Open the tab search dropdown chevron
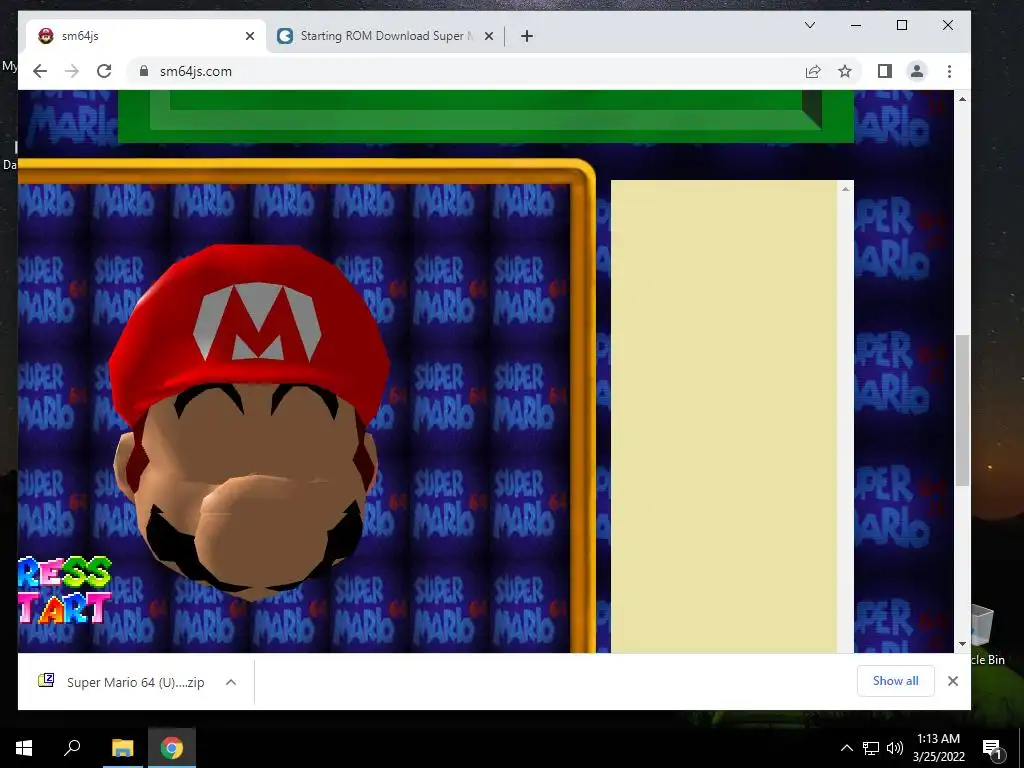Viewport: 1024px width, 768px height. (x=810, y=25)
